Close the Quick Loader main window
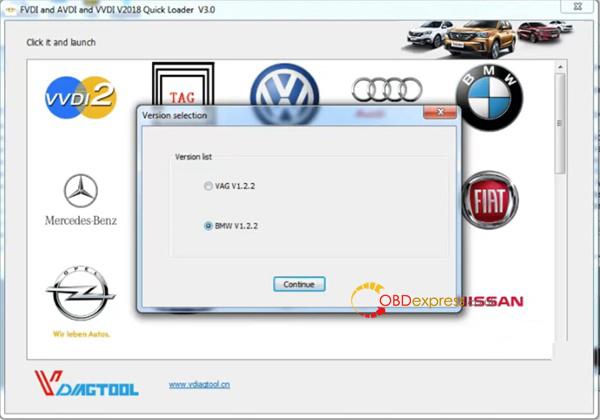Image resolution: width=600 pixels, height=420 pixels. tap(577, 6)
